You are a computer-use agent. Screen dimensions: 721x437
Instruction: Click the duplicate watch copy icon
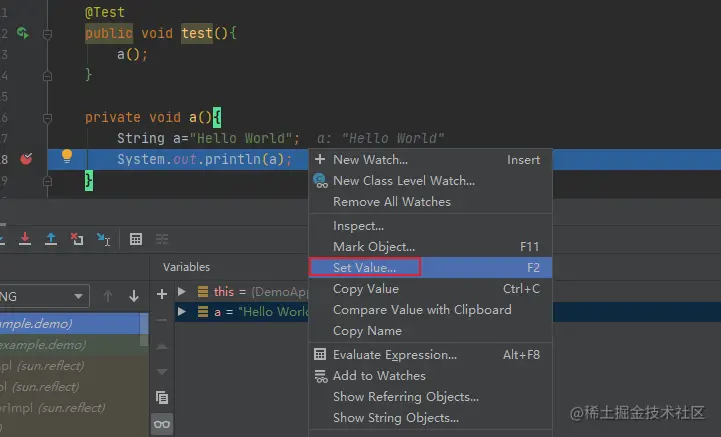(x=162, y=397)
